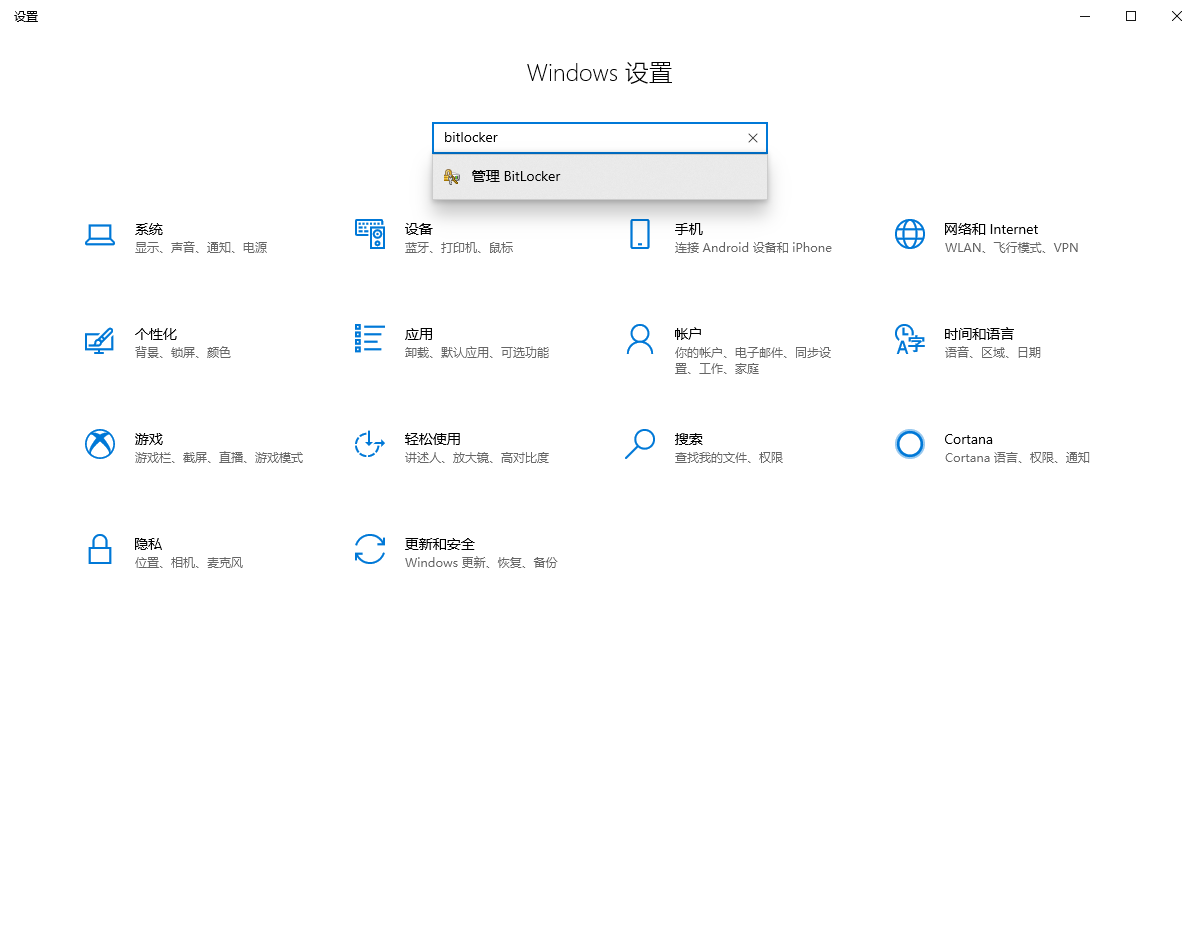Image resolution: width=1200 pixels, height=931 pixels.
Task: Click the 搜索 magnifier icon
Action: click(640, 444)
